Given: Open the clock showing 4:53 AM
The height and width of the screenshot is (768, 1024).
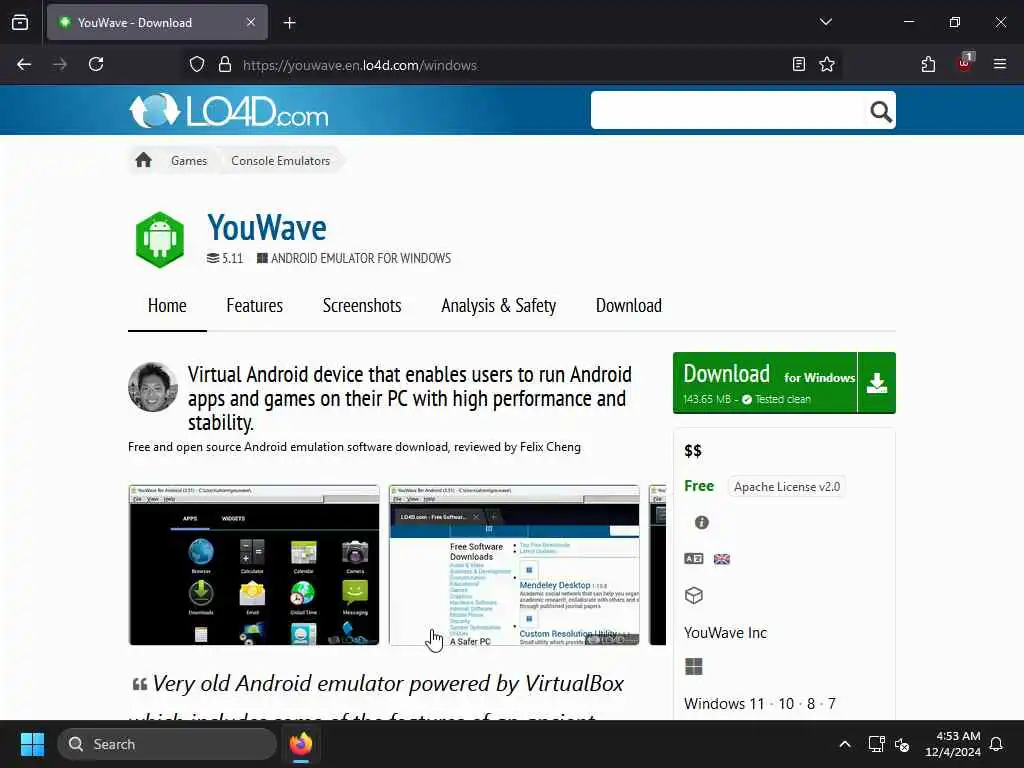Looking at the screenshot, I should 952,744.
